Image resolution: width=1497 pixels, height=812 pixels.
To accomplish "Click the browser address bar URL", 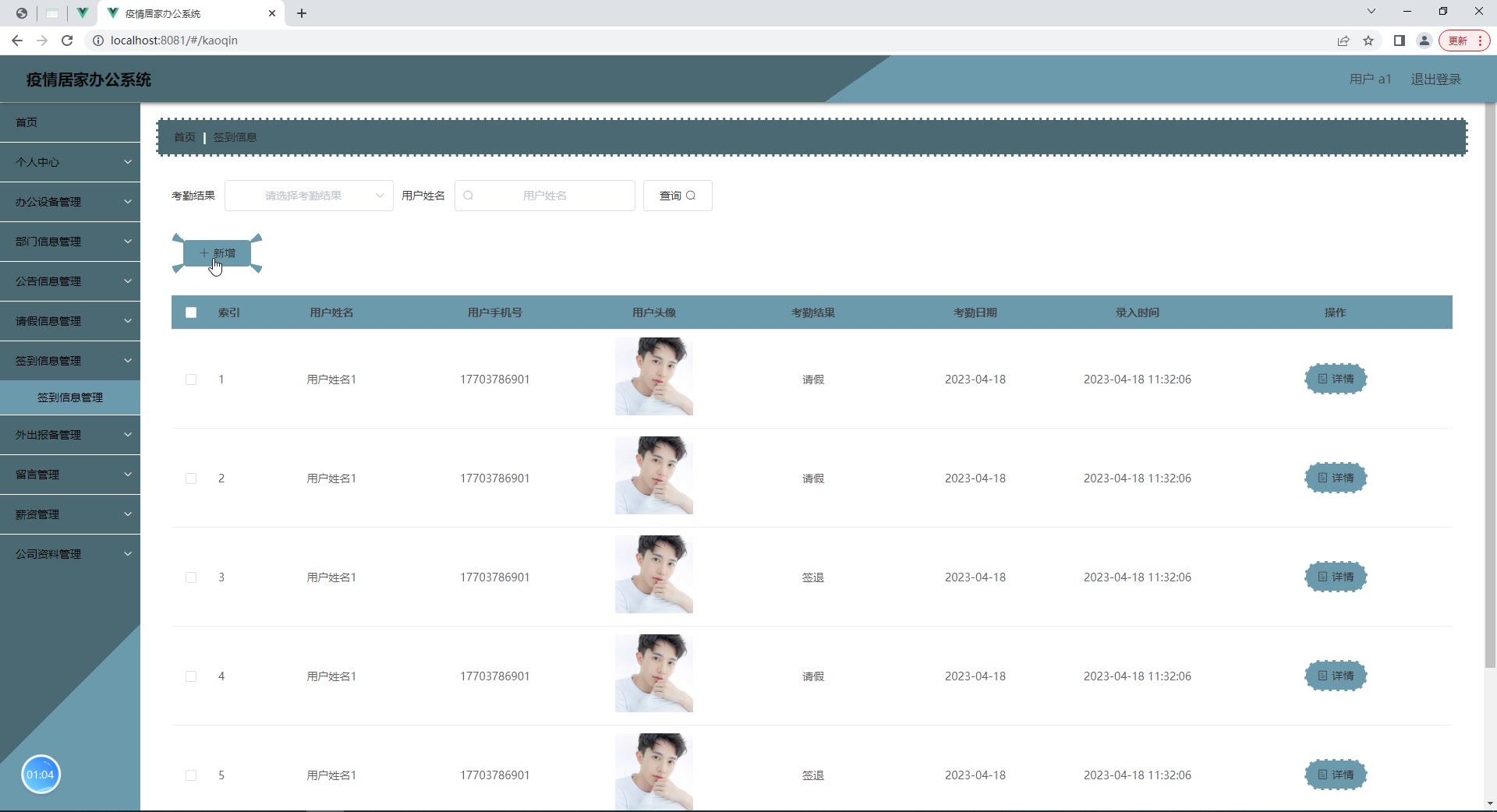I will tap(174, 41).
